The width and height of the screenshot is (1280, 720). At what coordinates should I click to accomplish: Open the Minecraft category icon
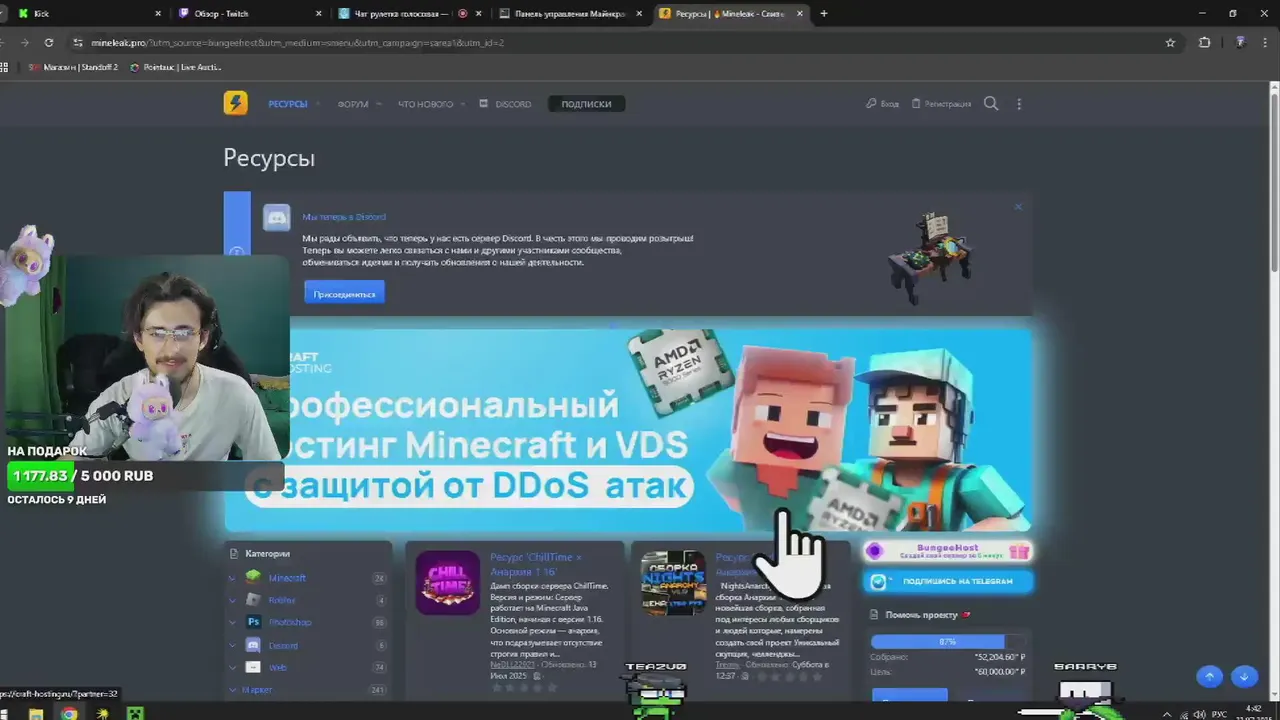(253, 577)
